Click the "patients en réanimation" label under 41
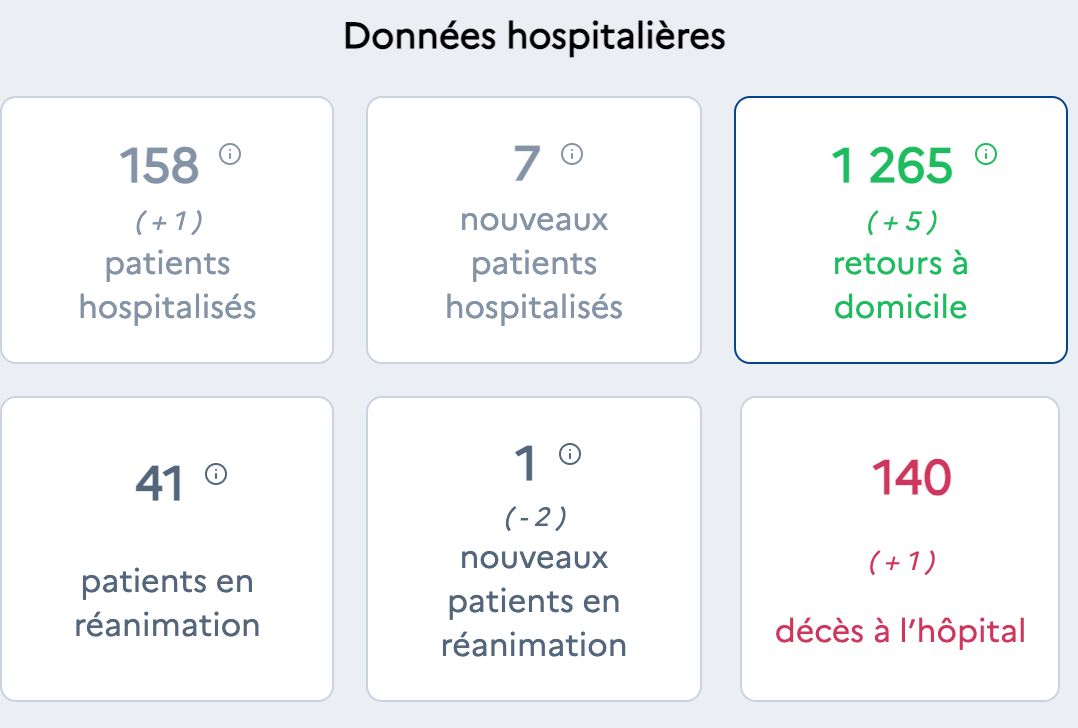Screen dimensions: 1078x728 tap(168, 603)
